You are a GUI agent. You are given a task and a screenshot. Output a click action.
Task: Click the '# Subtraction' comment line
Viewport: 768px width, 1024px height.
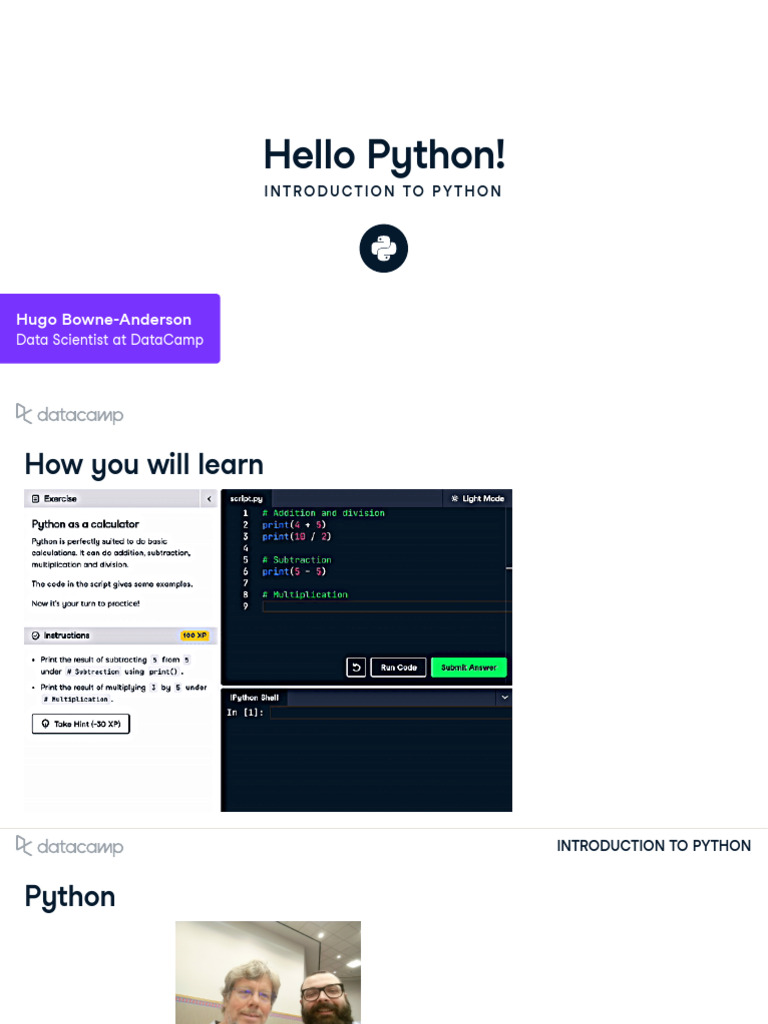(x=296, y=560)
